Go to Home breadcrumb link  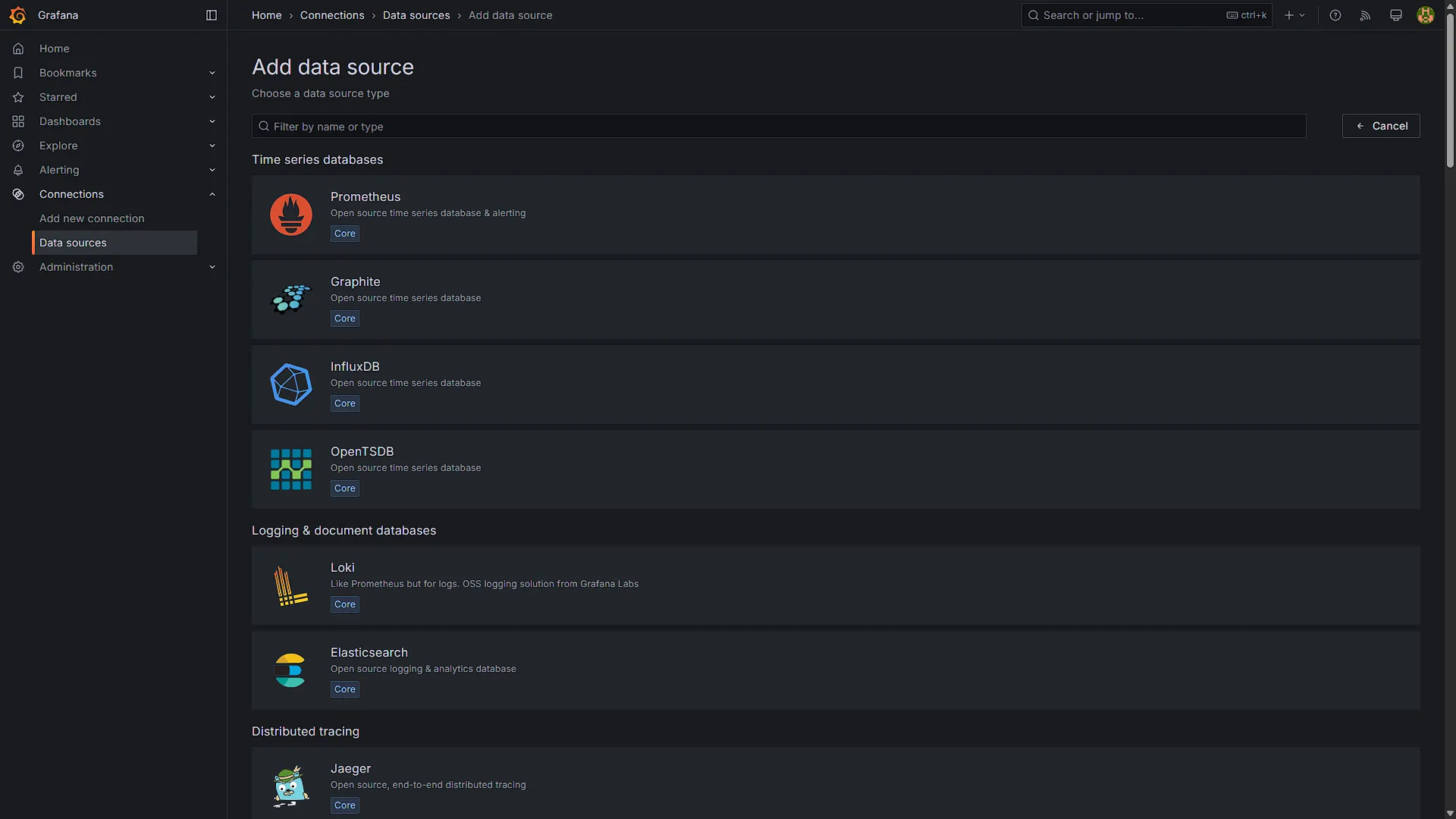(267, 15)
